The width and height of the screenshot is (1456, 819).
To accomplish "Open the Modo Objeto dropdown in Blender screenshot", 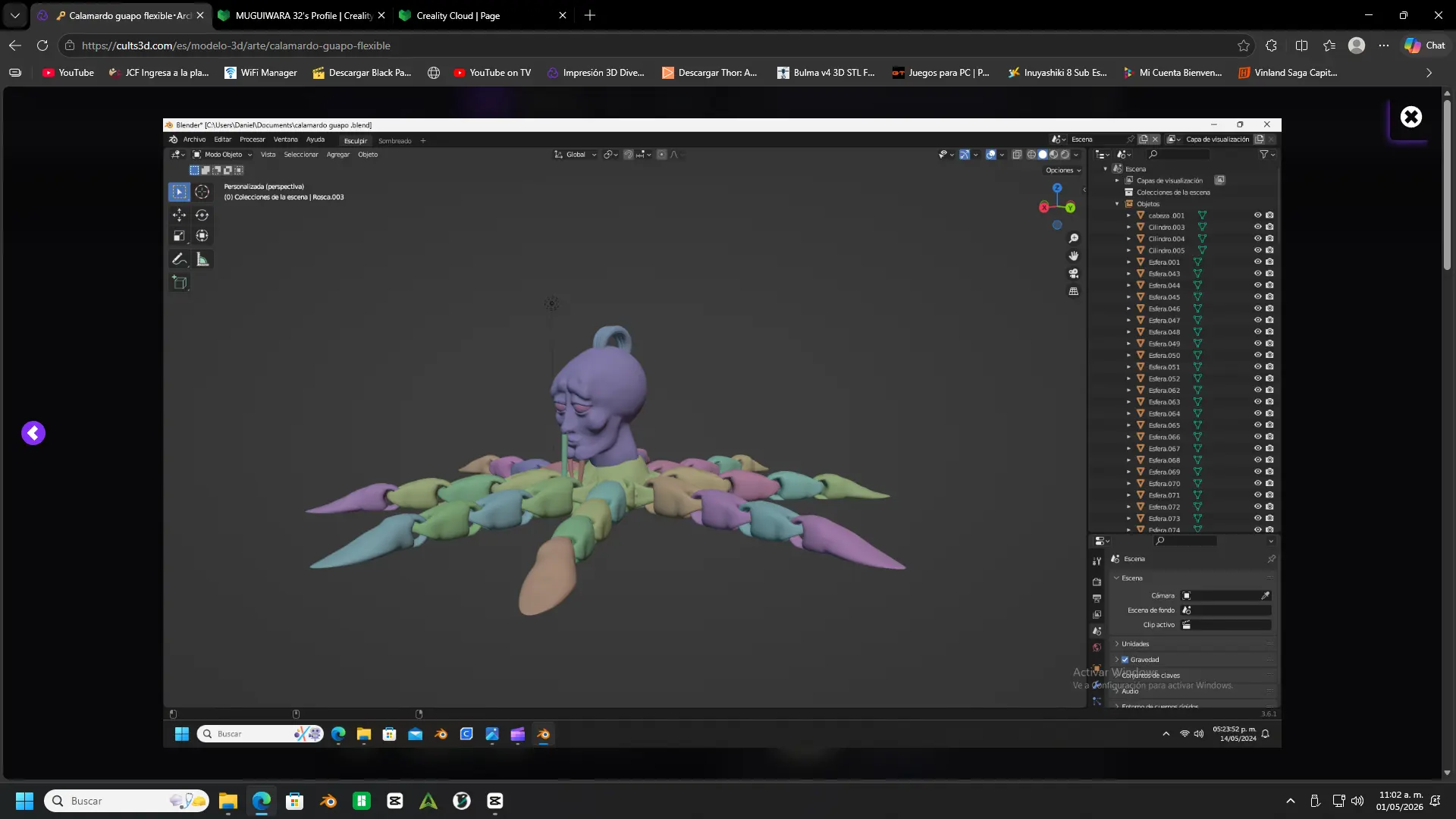I will [x=222, y=155].
